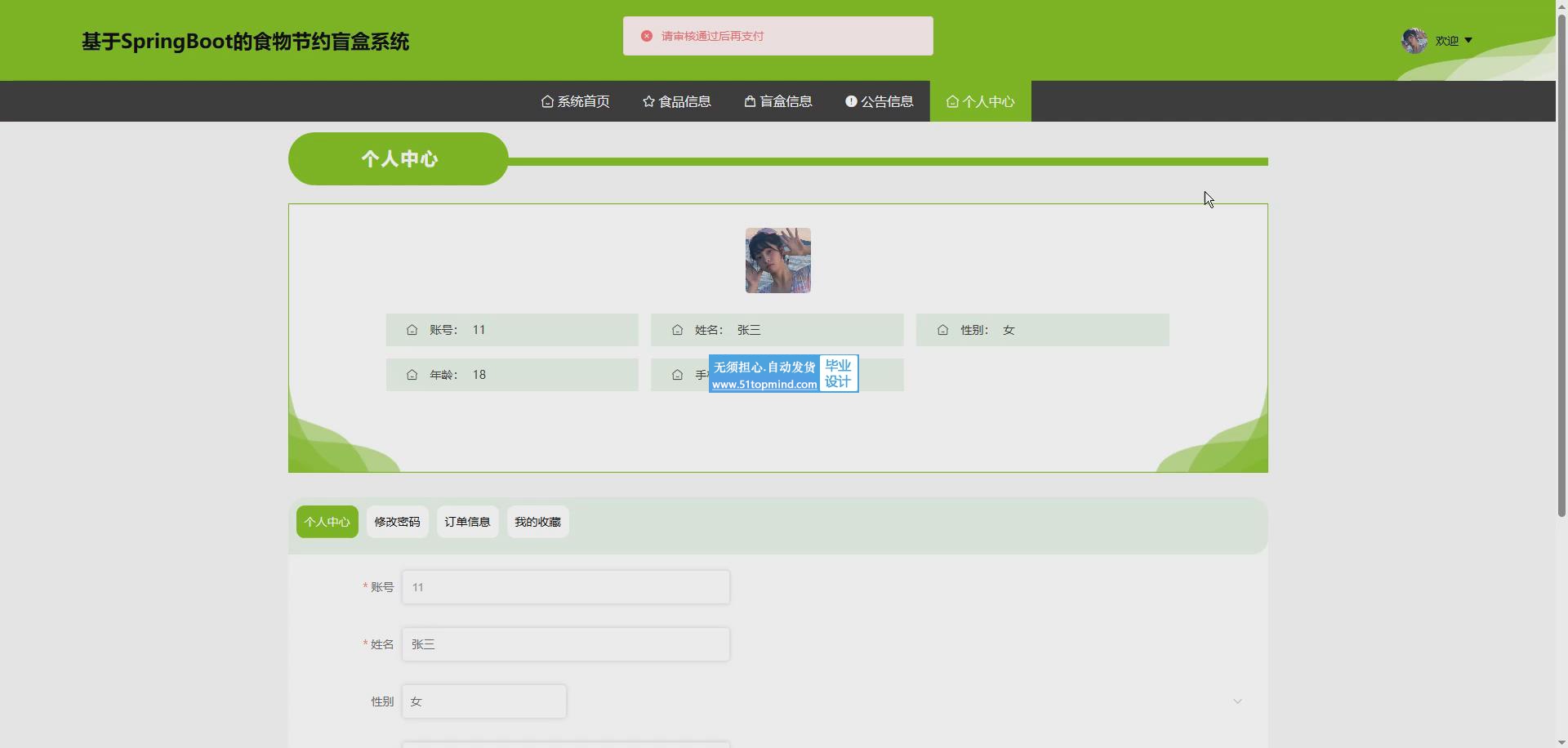Click the bag icon beside 盲盒信息
Viewport: 1568px width, 748px height.
(750, 101)
